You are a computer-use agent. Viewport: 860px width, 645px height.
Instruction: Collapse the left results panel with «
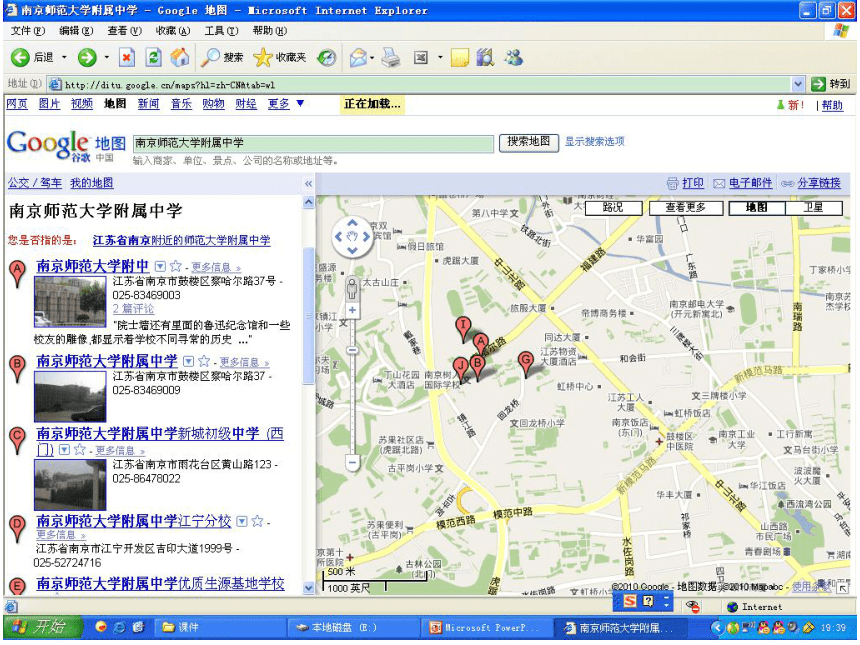[308, 184]
